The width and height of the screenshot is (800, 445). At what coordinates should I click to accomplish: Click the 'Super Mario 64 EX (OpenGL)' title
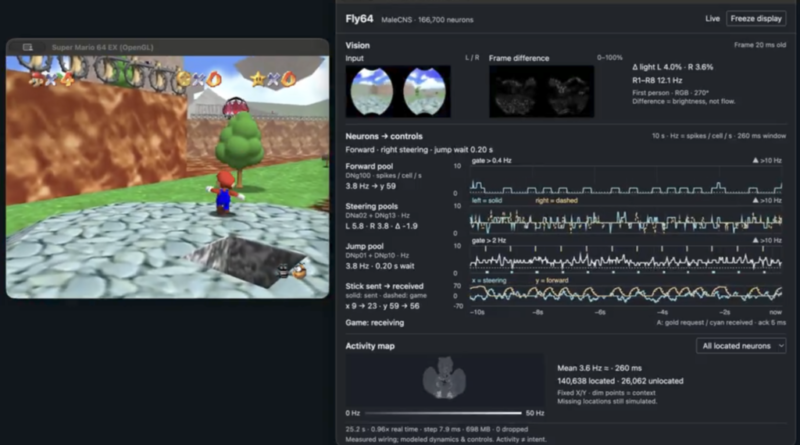[103, 47]
